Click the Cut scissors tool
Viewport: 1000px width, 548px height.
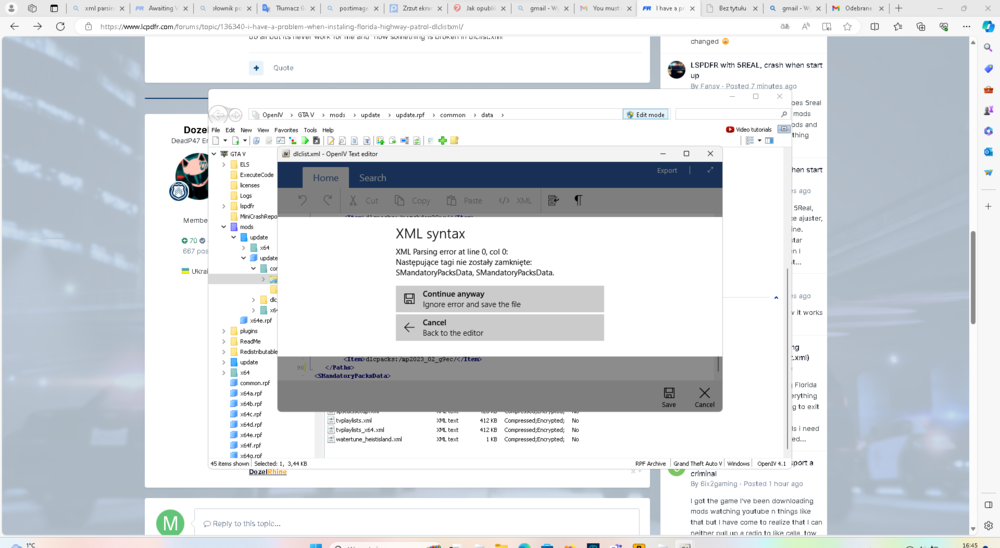pos(364,200)
